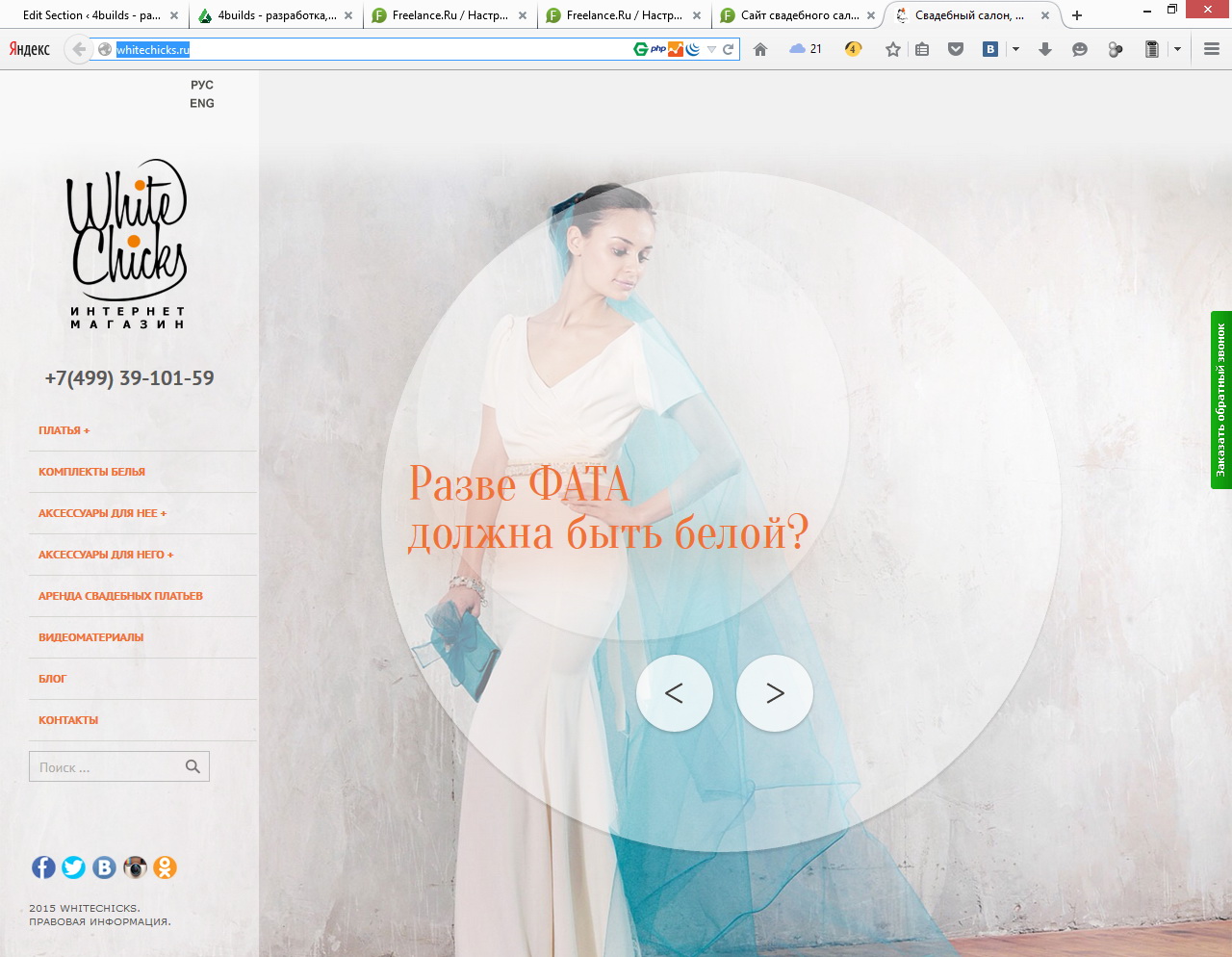Click the search magnifier icon in sidebar
1232x957 pixels.
[192, 766]
